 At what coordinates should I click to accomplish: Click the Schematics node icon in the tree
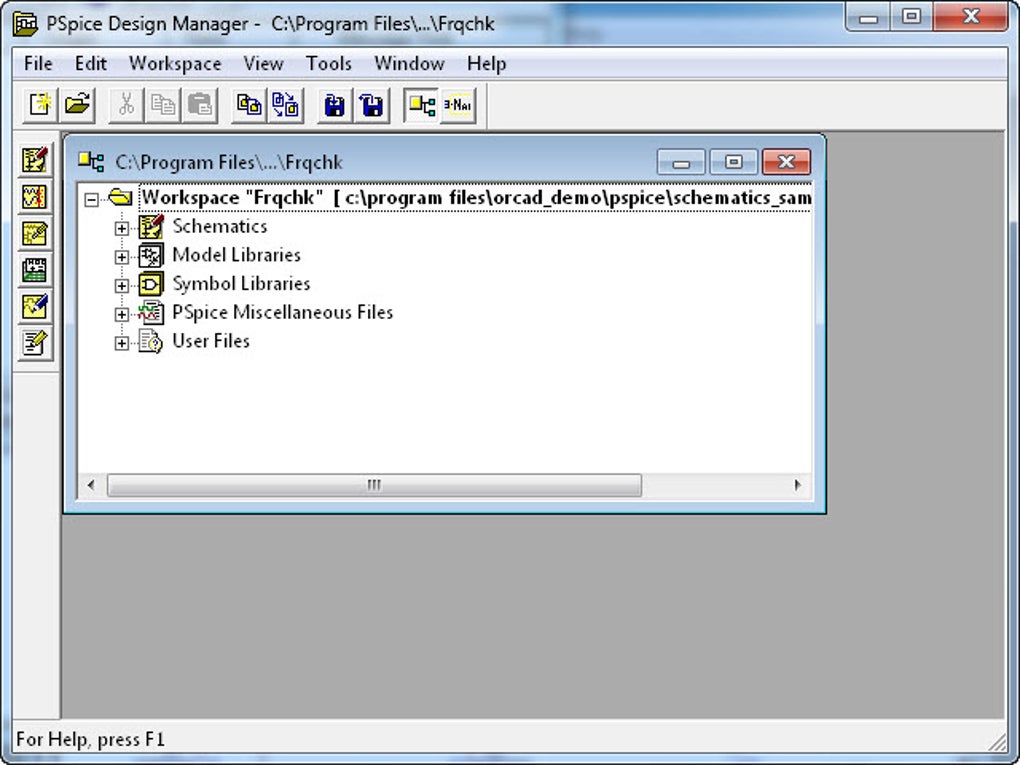click(151, 227)
